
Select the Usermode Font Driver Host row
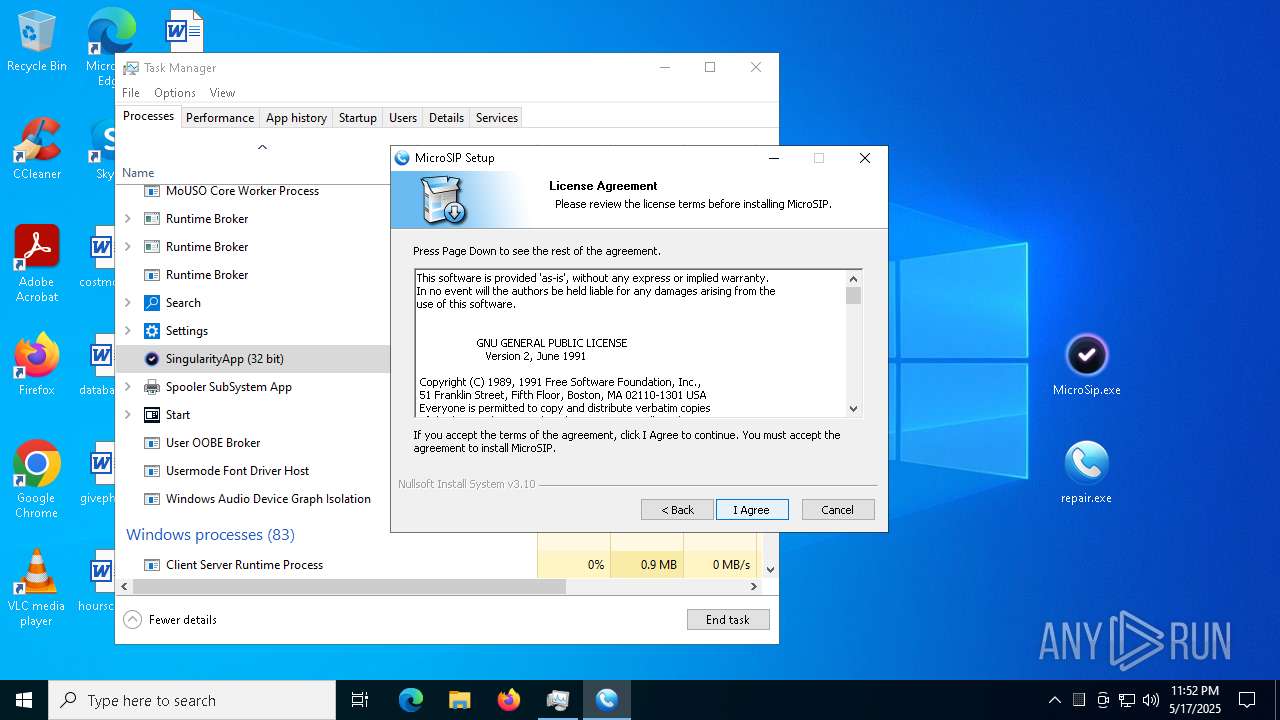tap(253, 471)
